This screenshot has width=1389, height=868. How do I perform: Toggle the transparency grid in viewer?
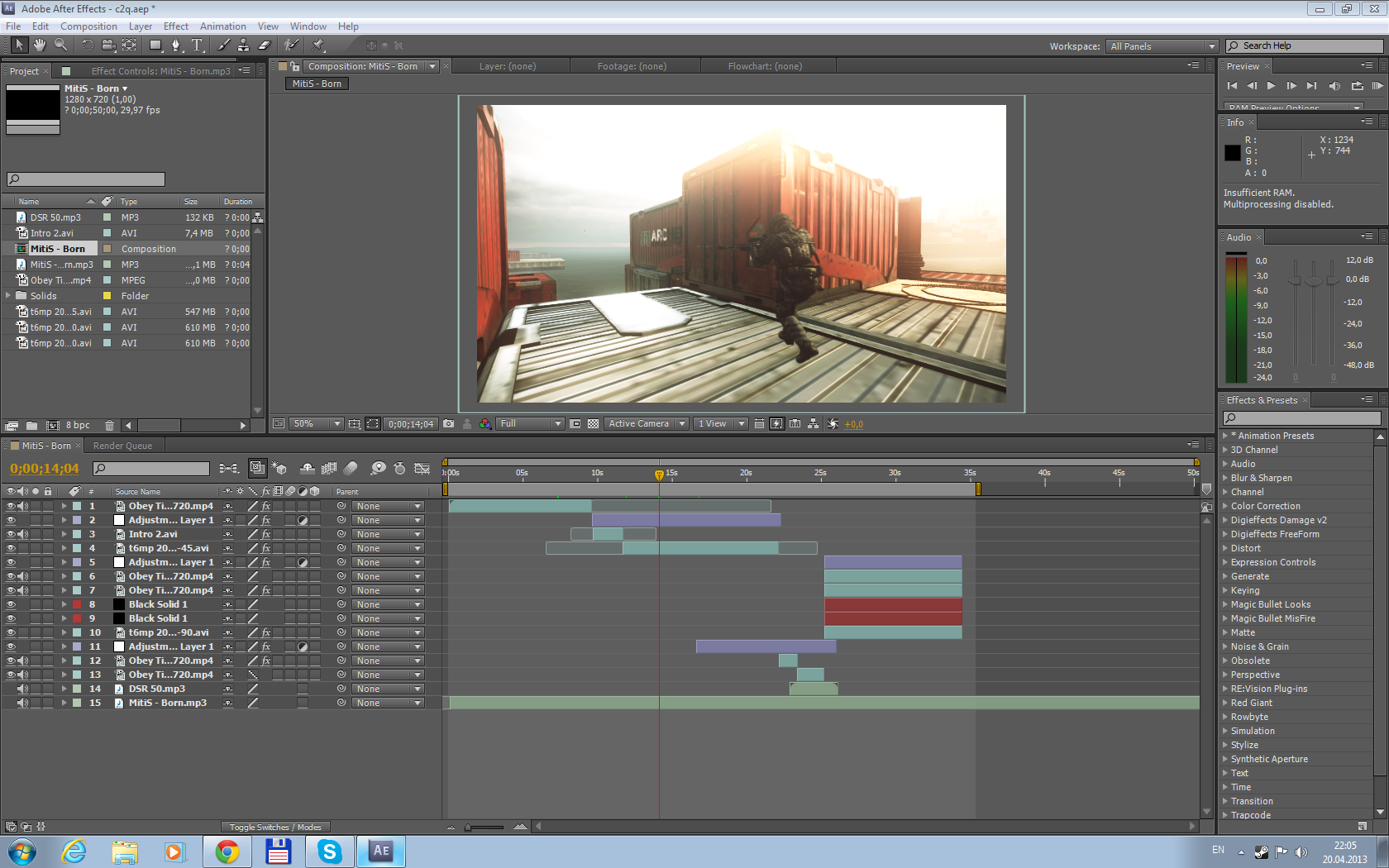coord(593,424)
